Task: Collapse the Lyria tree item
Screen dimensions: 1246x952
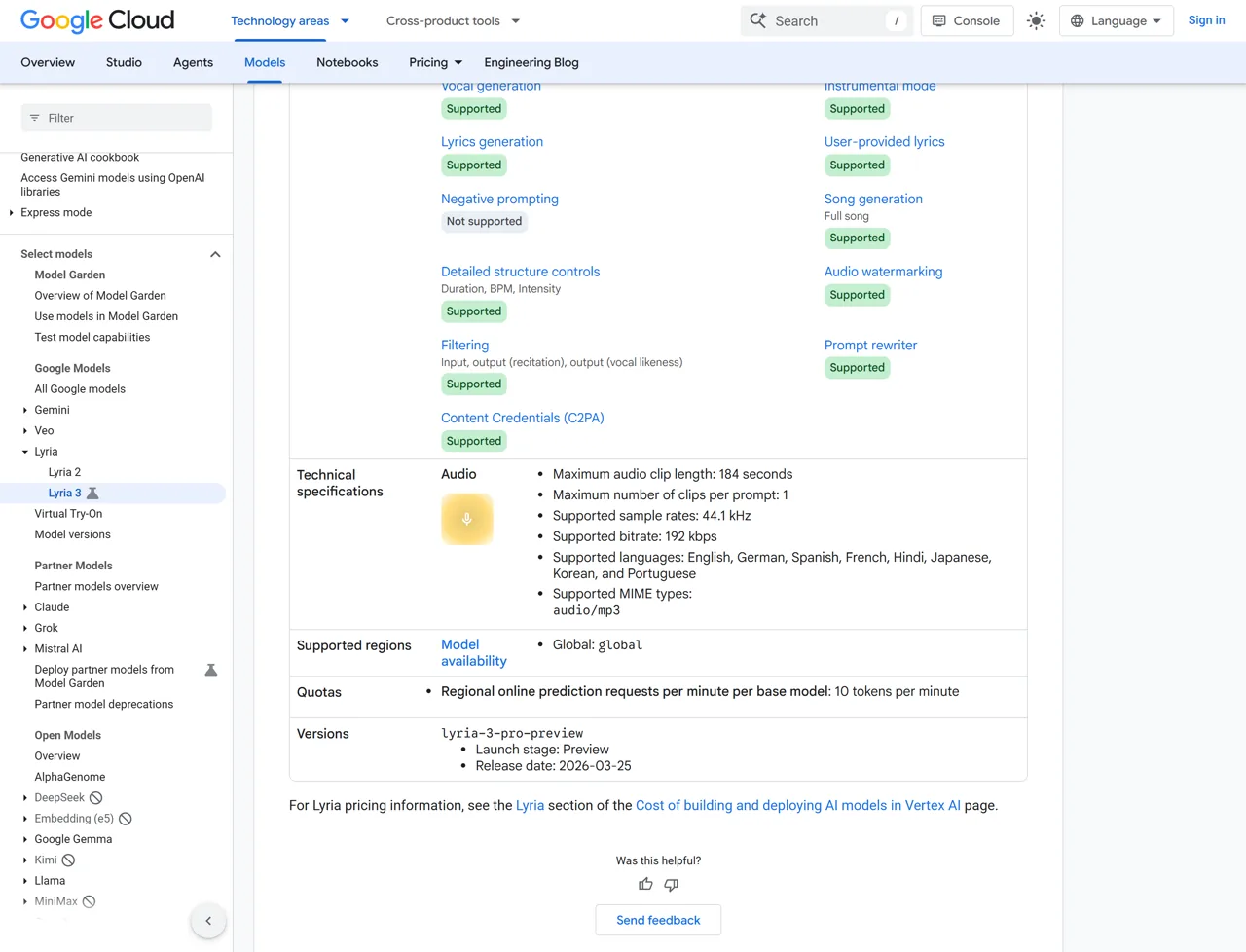Action: coord(25,452)
